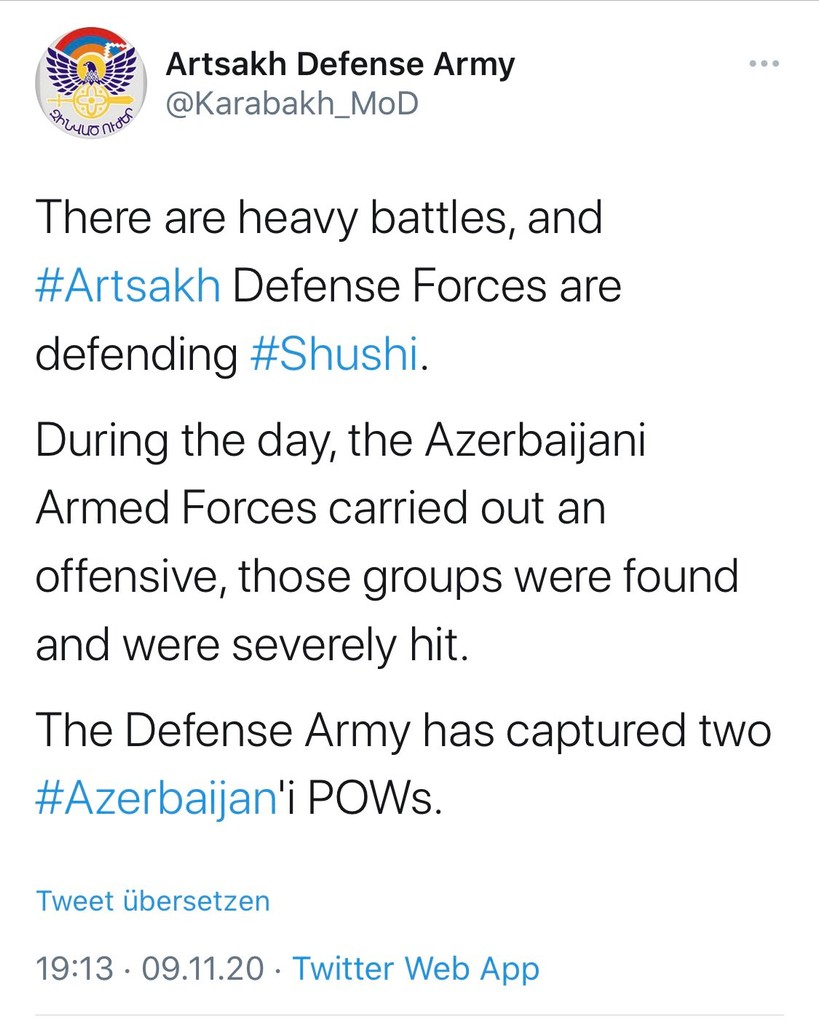Viewport: 819px width, 1024px height.
Task: Open the 19:13 timestamp link
Action: 74,968
